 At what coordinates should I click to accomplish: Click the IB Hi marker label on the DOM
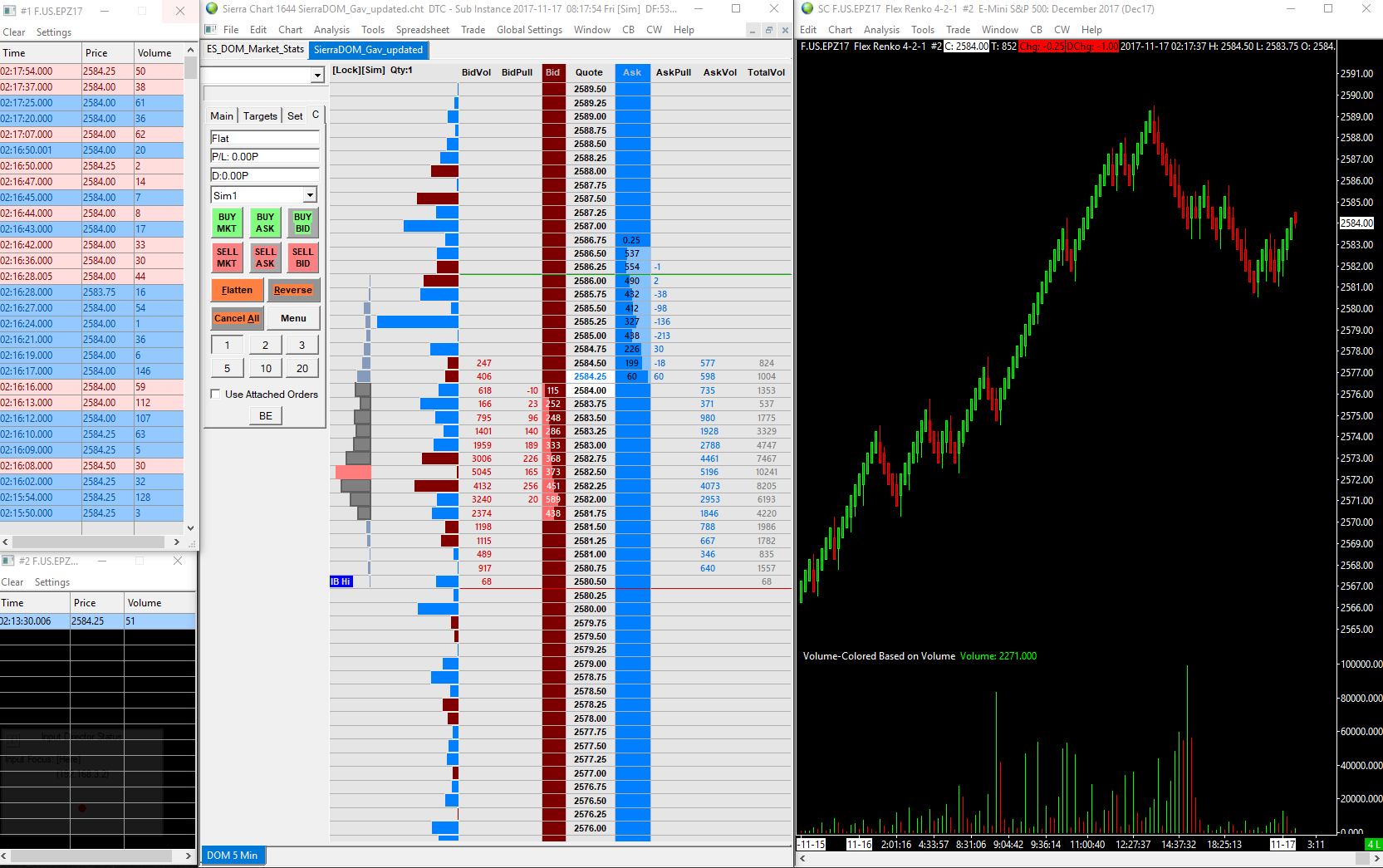click(x=341, y=581)
